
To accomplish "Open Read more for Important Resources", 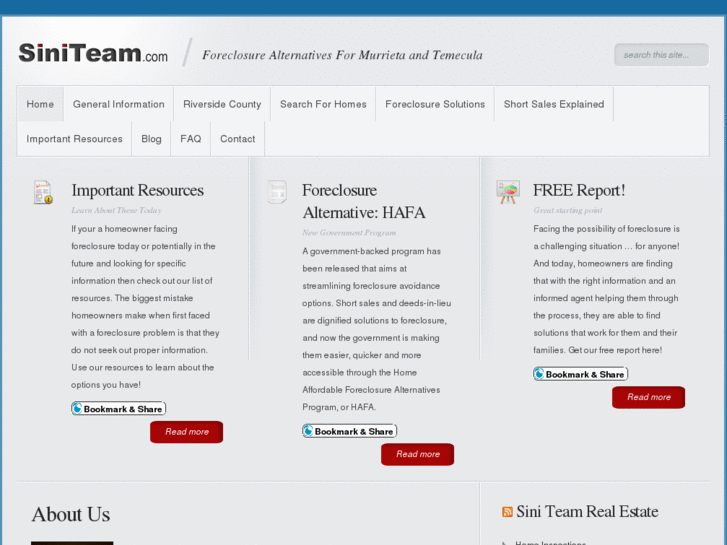I will tap(186, 432).
